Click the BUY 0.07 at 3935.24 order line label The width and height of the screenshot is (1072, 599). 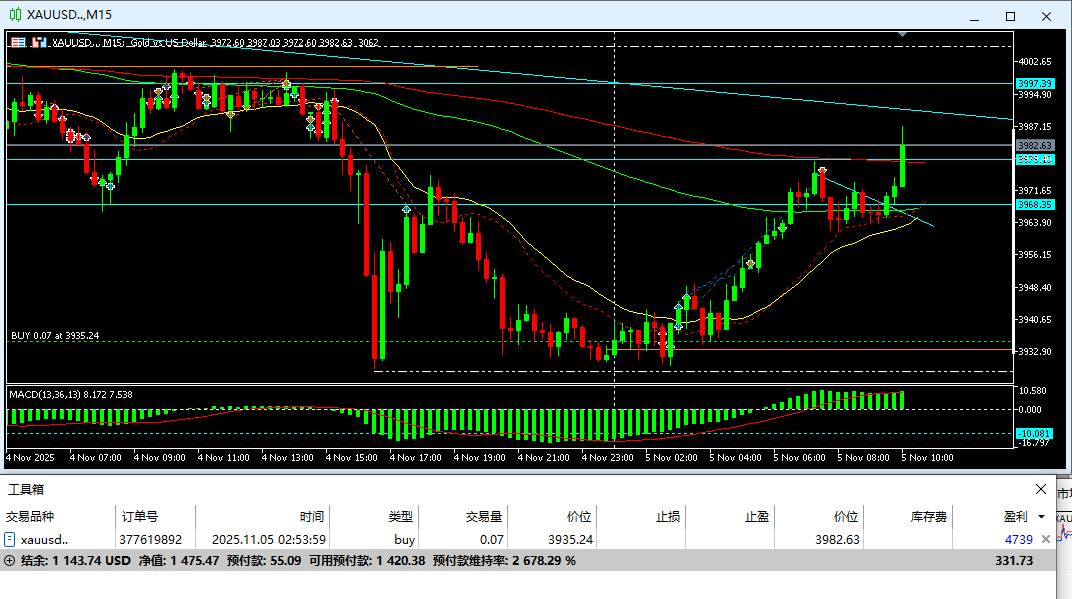(55, 336)
